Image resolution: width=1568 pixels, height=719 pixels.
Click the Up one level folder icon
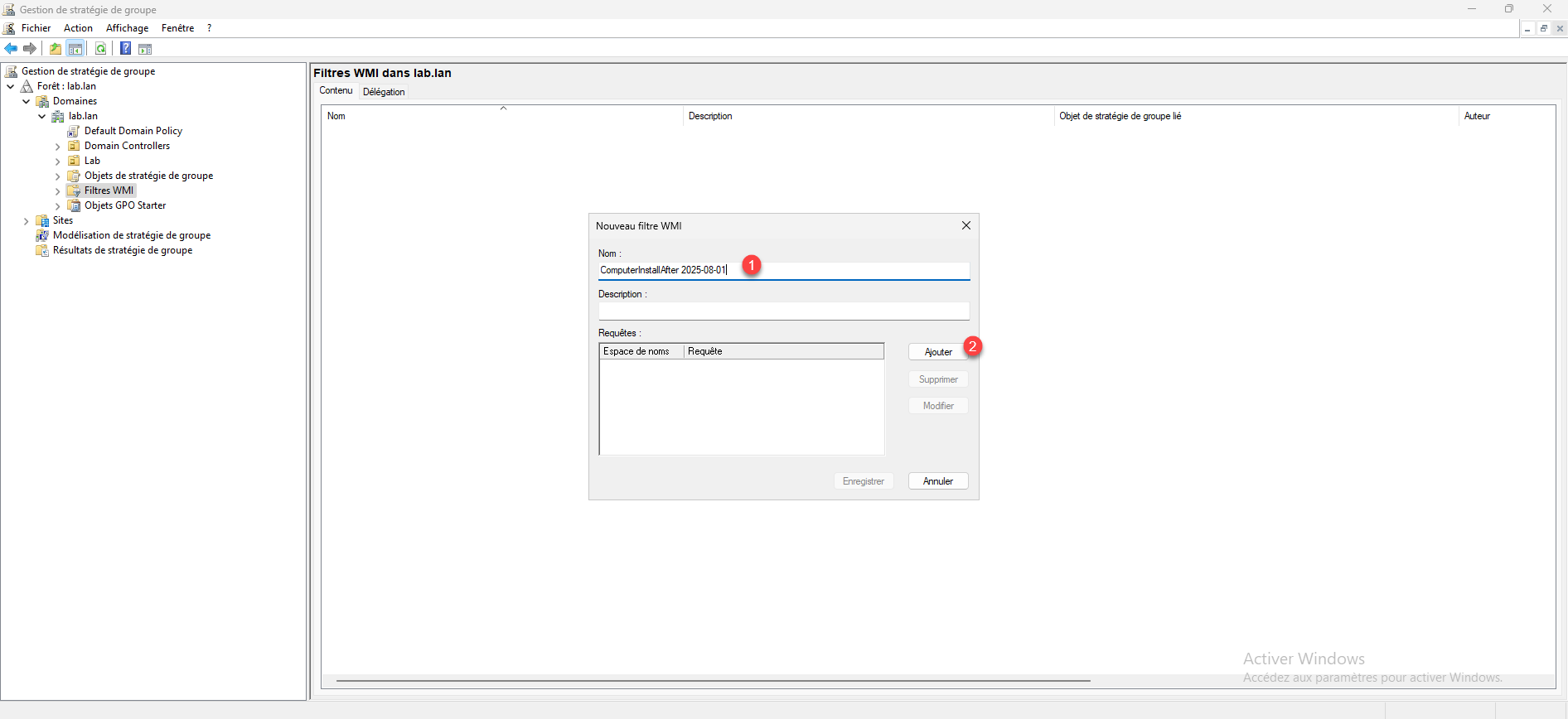56,49
